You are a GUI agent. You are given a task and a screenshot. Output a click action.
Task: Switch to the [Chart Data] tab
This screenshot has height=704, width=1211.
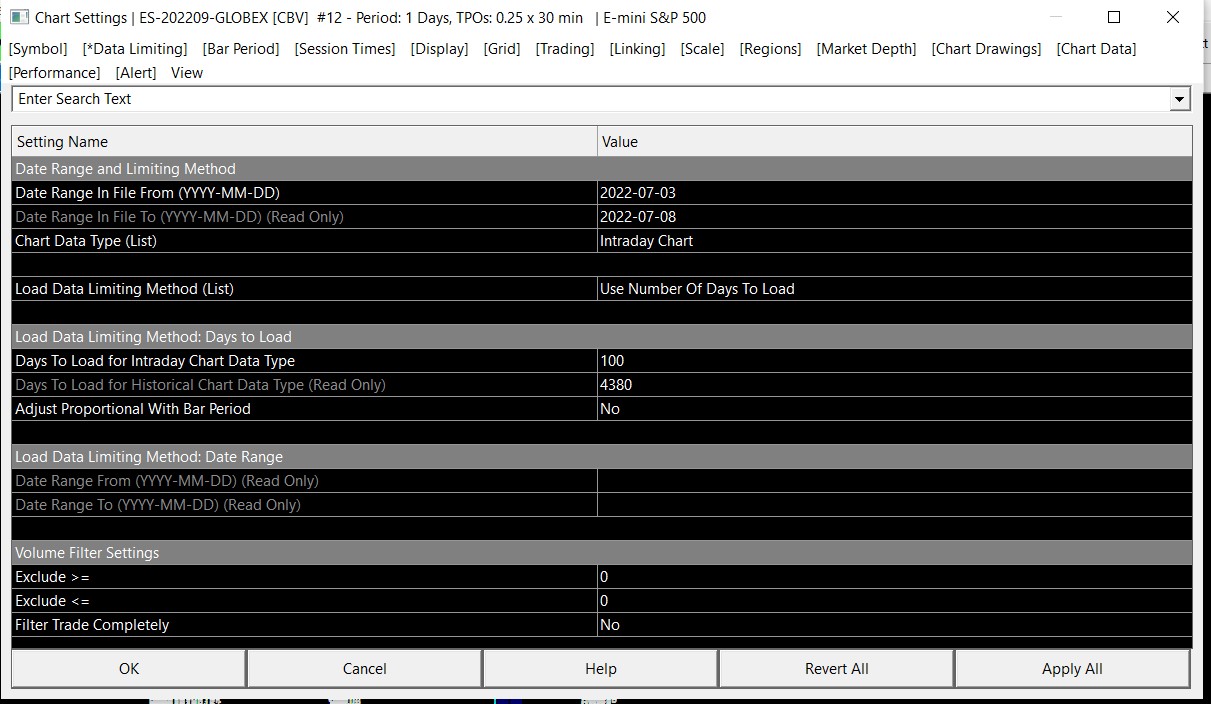(x=1097, y=49)
